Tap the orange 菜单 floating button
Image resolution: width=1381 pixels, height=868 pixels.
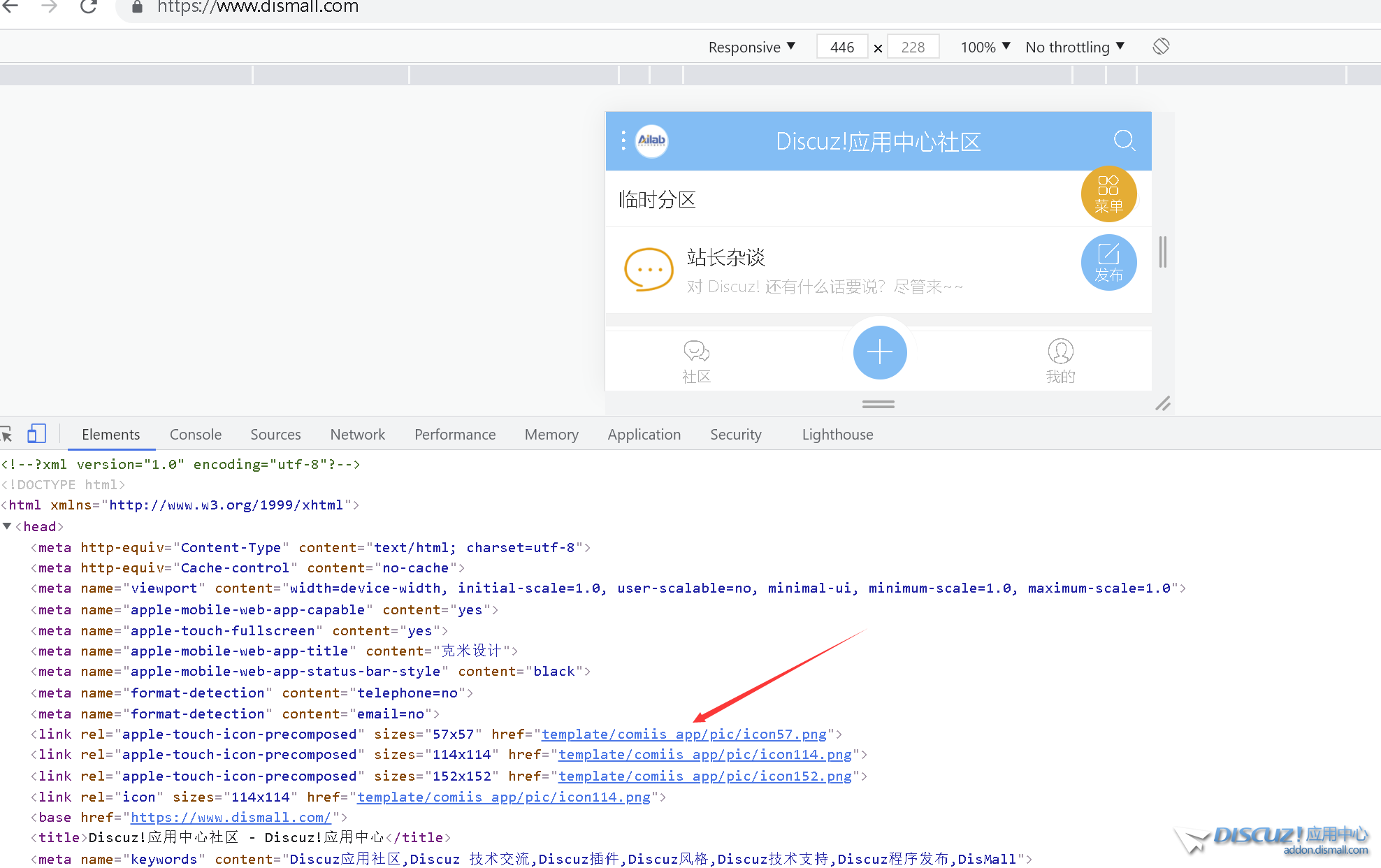pyautogui.click(x=1108, y=194)
